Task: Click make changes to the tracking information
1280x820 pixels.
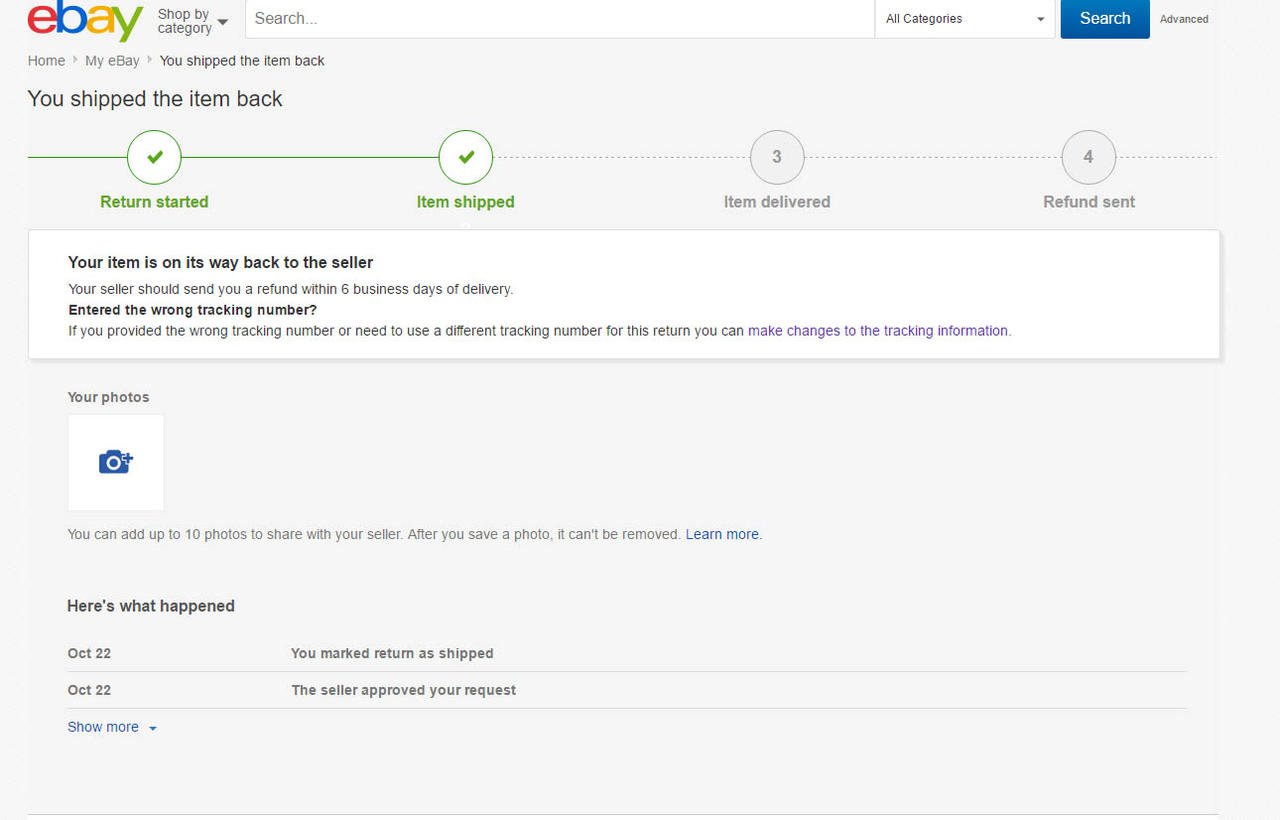Action: (x=878, y=331)
